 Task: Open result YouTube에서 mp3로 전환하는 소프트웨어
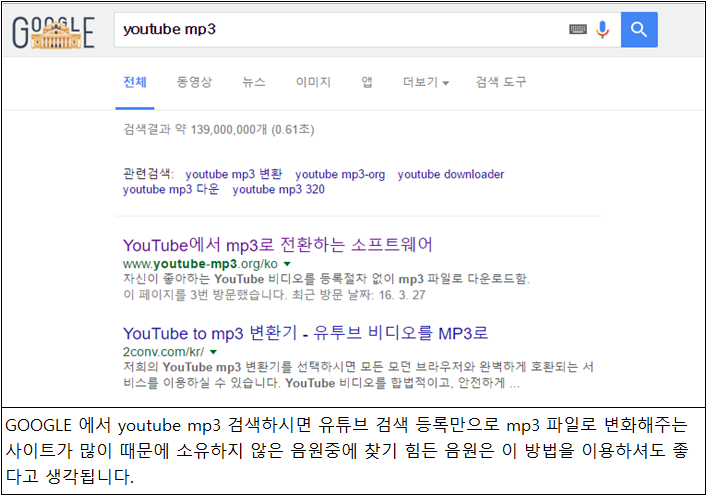point(278,245)
